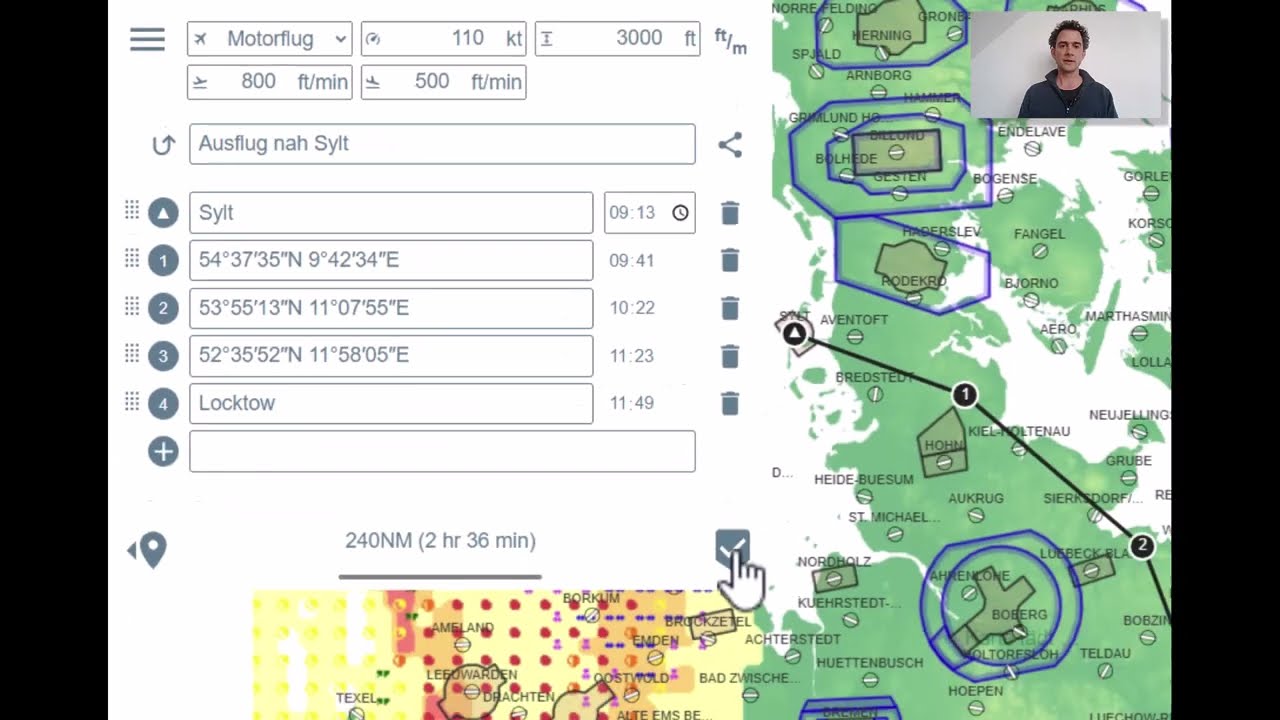The image size is (1280, 720).
Task: Click drag handle of waypoint 3 row
Action: [131, 353]
